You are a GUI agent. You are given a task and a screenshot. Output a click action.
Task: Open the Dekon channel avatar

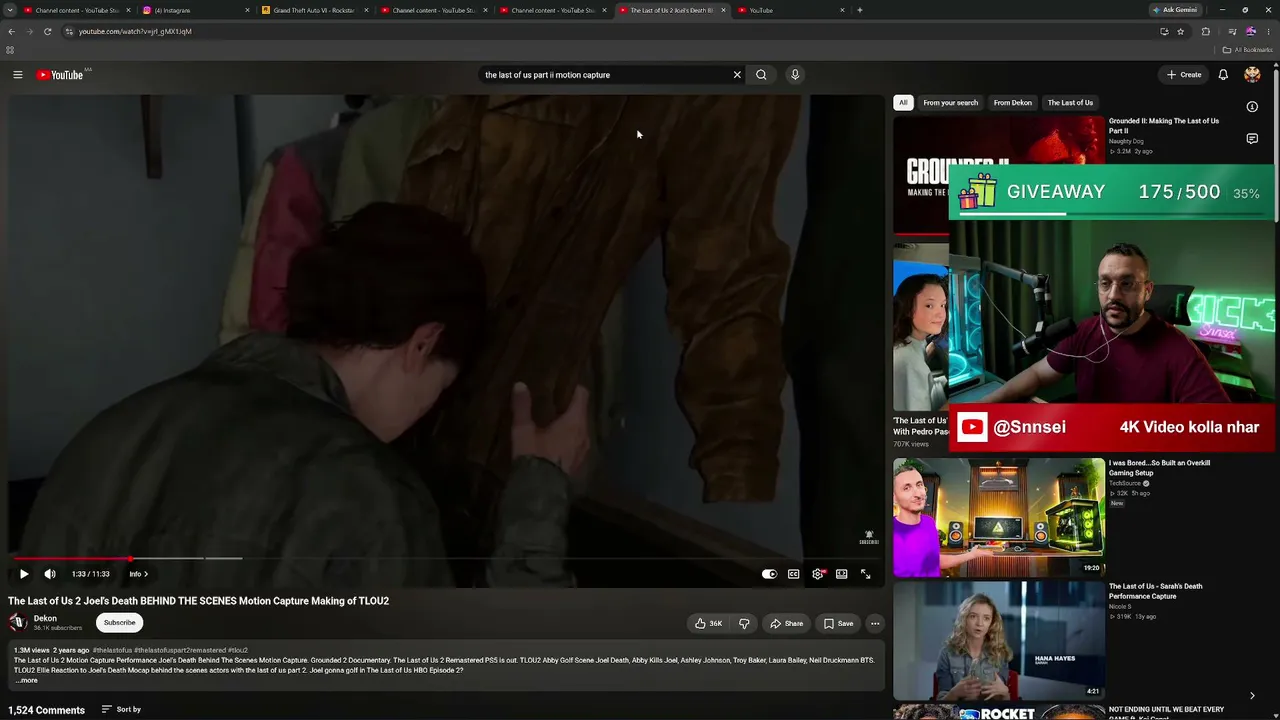(18, 623)
